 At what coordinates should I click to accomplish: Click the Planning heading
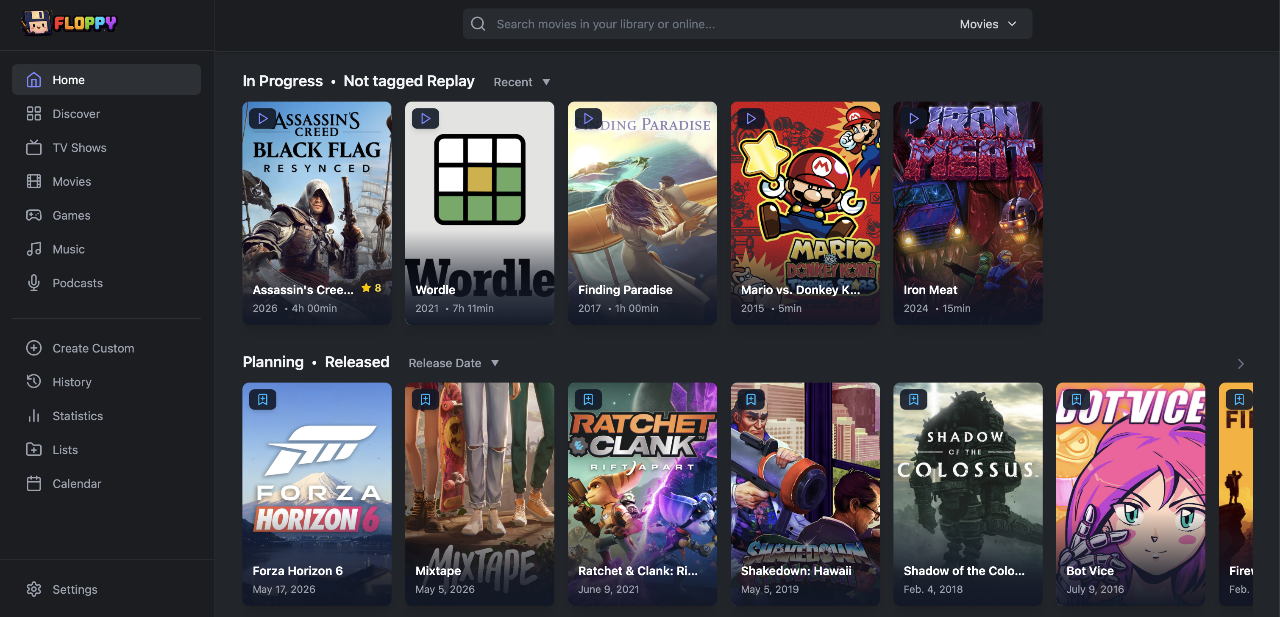(273, 362)
